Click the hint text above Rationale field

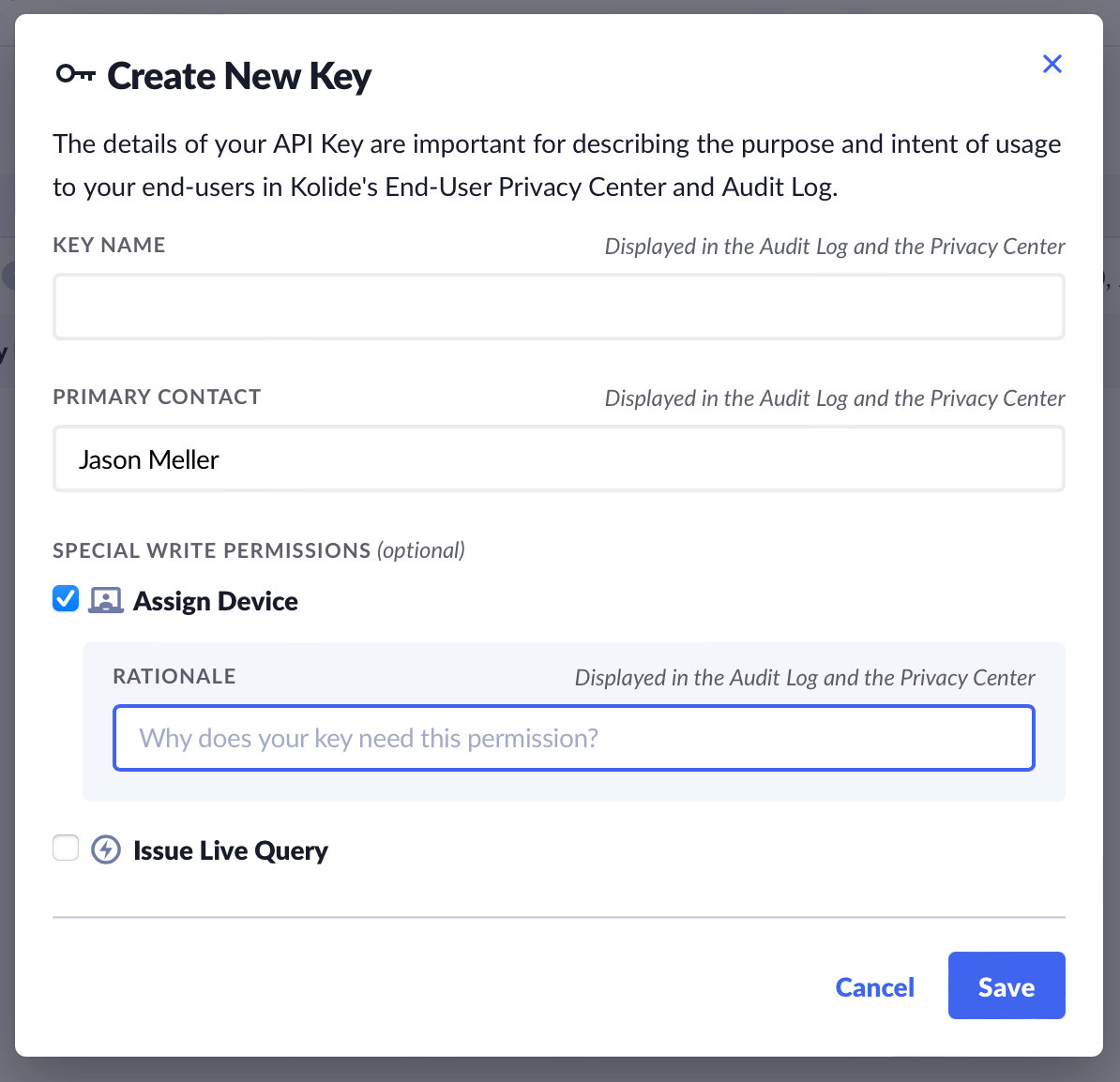pyautogui.click(x=805, y=678)
